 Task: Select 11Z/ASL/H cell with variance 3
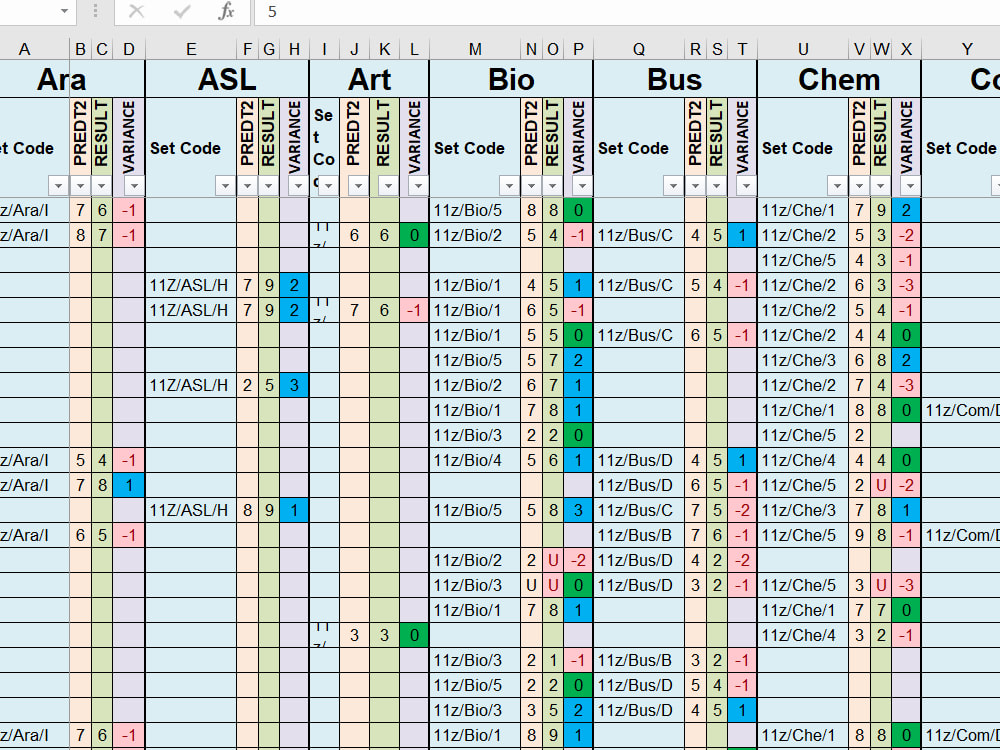pos(191,385)
